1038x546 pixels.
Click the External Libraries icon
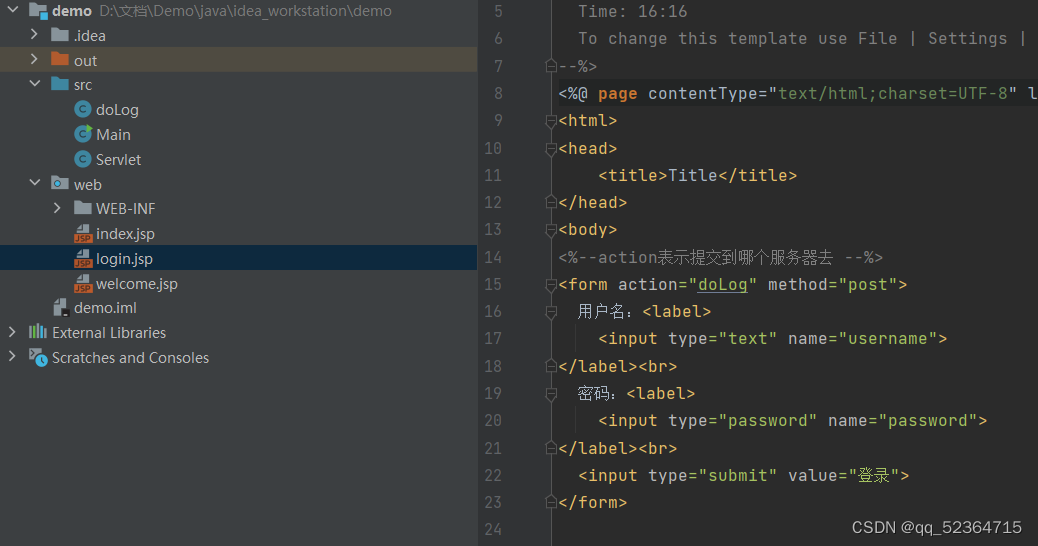click(x=38, y=332)
